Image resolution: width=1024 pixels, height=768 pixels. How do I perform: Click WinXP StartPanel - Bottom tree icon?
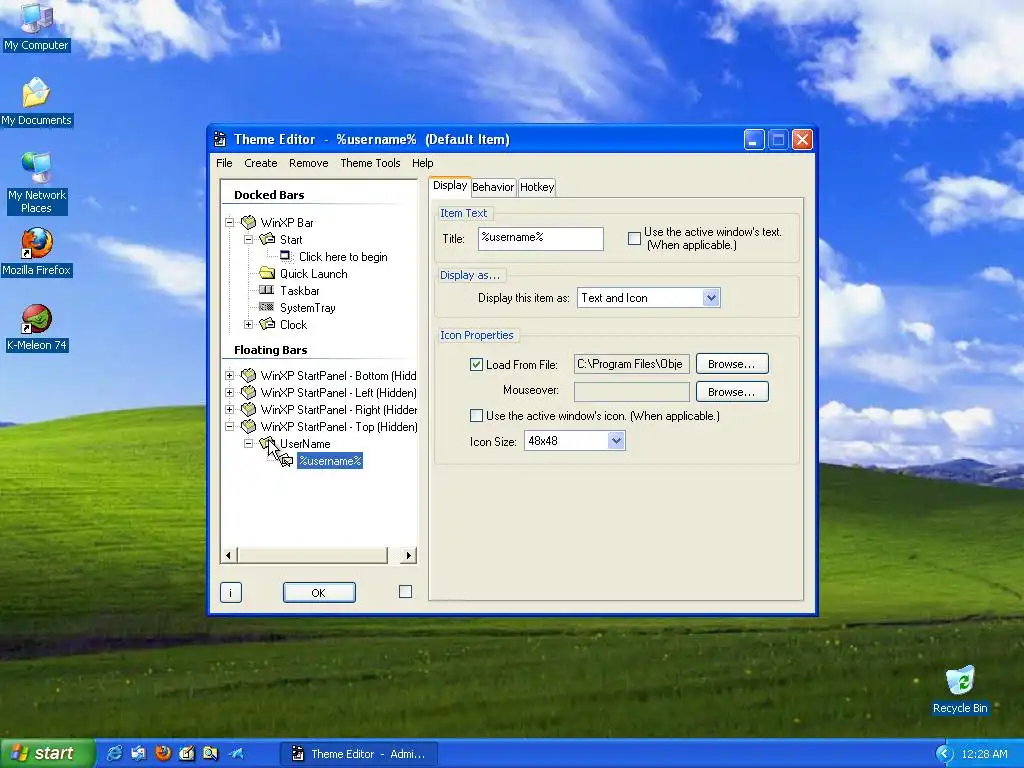coord(248,376)
